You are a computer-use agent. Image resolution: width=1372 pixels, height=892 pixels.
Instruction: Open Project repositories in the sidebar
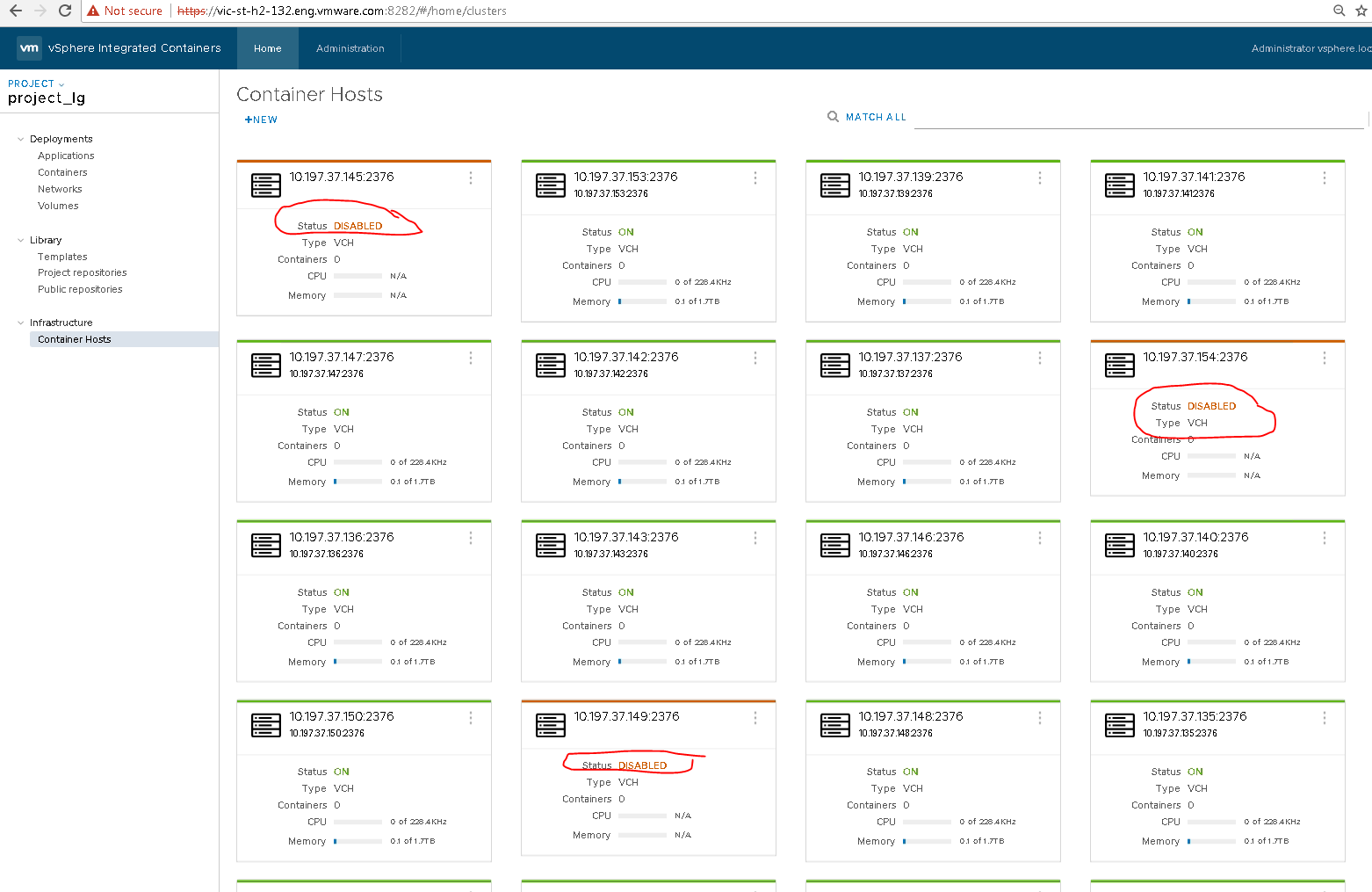[83, 272]
